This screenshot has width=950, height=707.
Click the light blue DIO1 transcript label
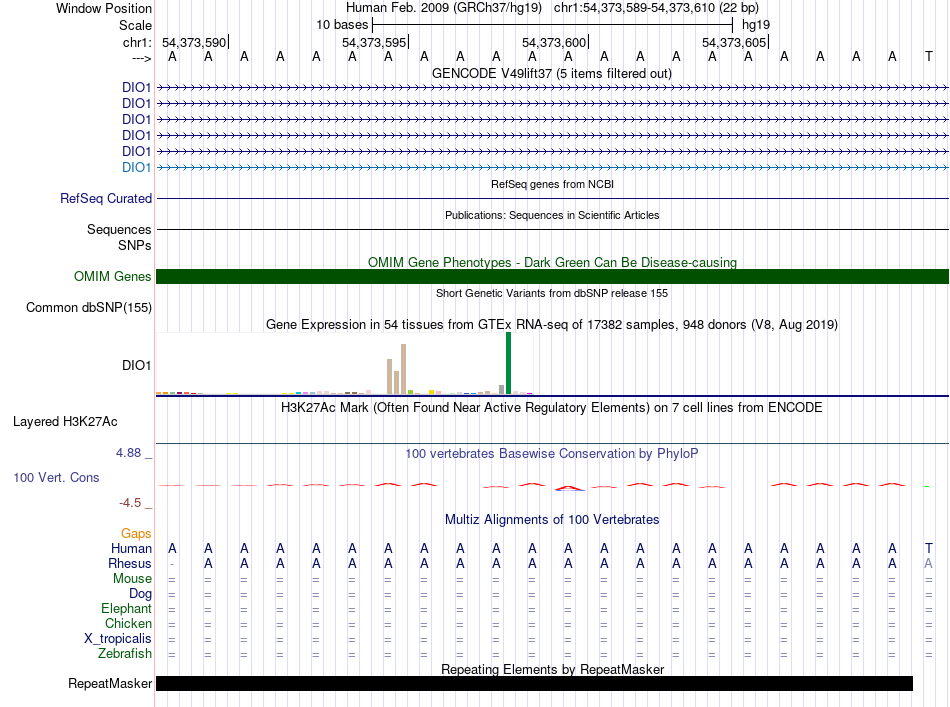136,167
